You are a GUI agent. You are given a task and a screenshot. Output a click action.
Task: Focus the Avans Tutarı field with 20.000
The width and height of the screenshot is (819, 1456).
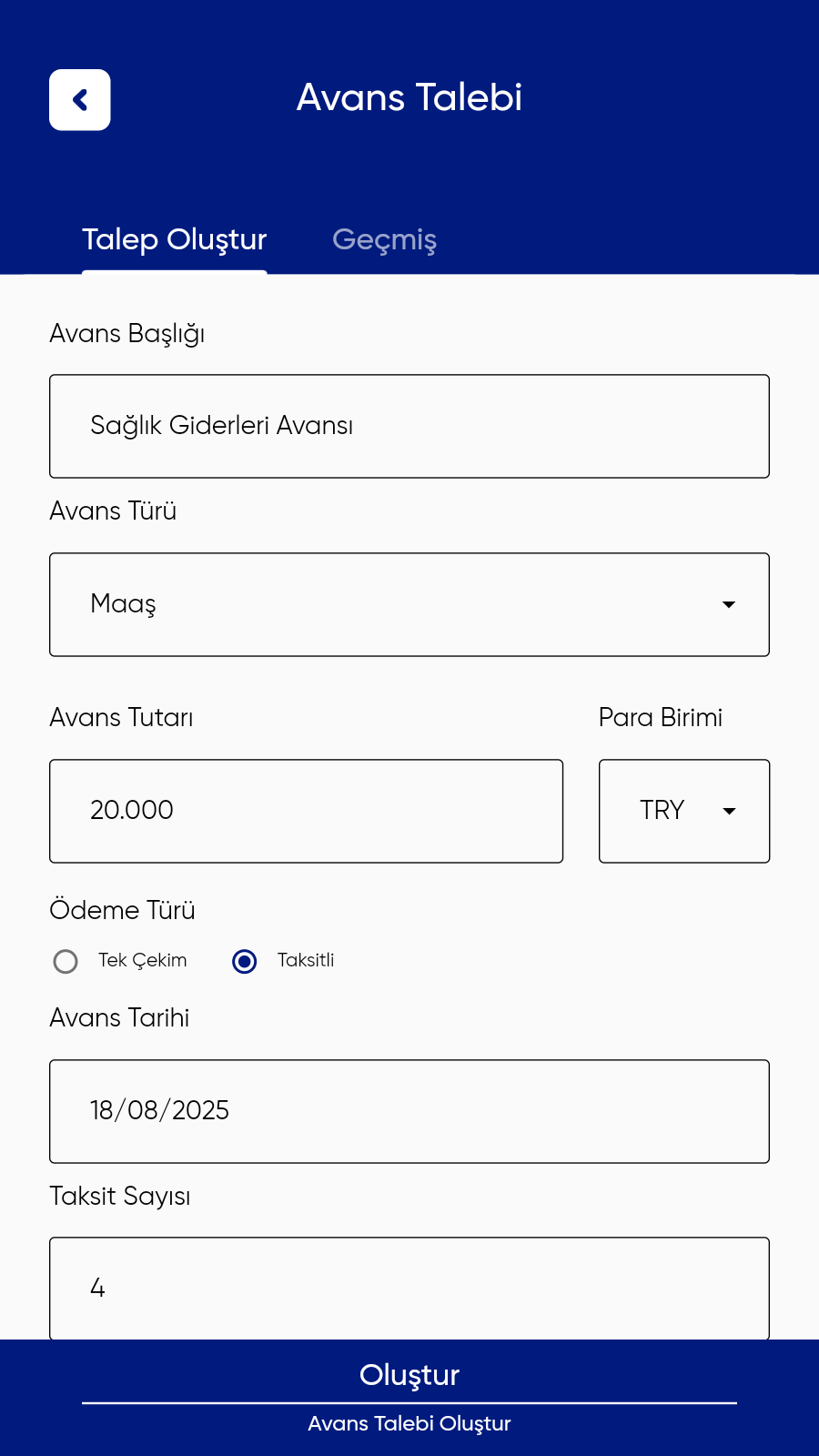306,811
